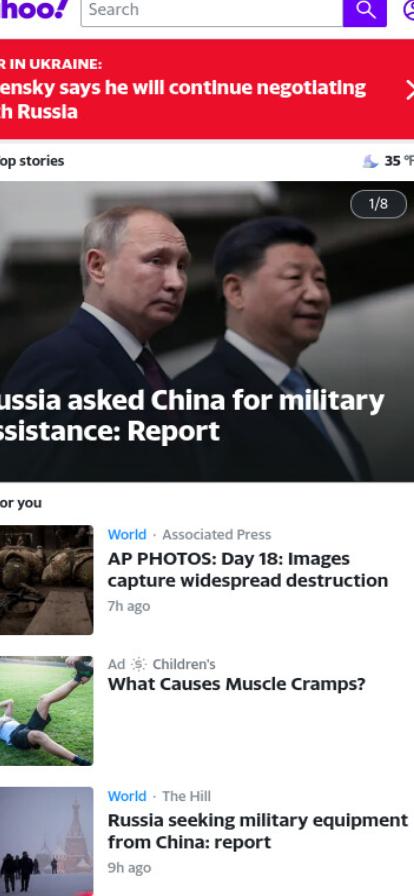Viewport: 414px width, 896px height.
Task: Open What Causes Muscle Cramps ad
Action: tap(236, 684)
